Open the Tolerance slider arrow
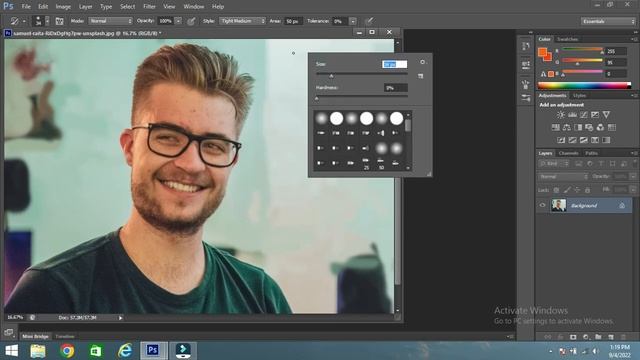The image size is (640, 360). [x=353, y=21]
